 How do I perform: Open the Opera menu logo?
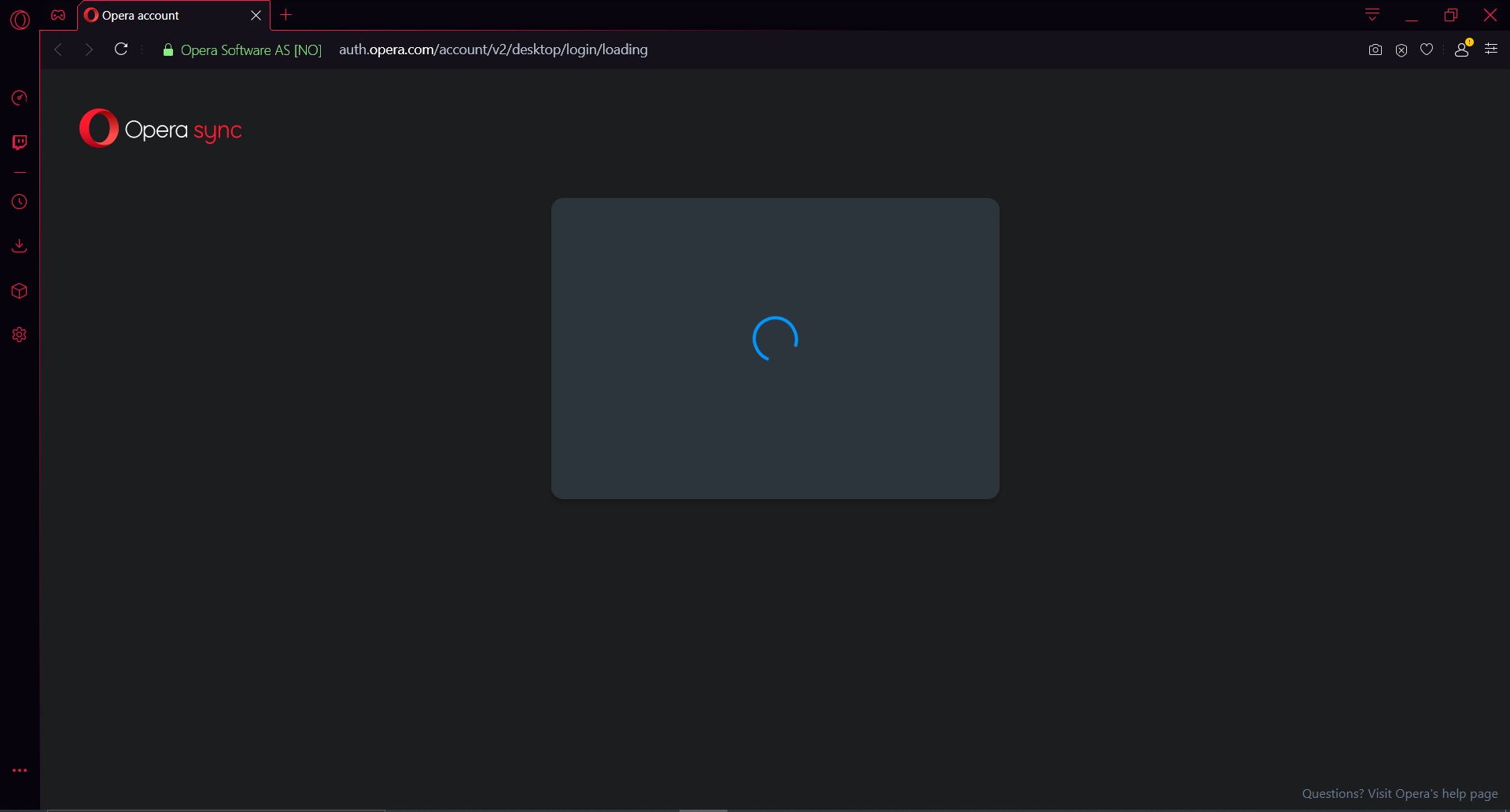click(20, 19)
